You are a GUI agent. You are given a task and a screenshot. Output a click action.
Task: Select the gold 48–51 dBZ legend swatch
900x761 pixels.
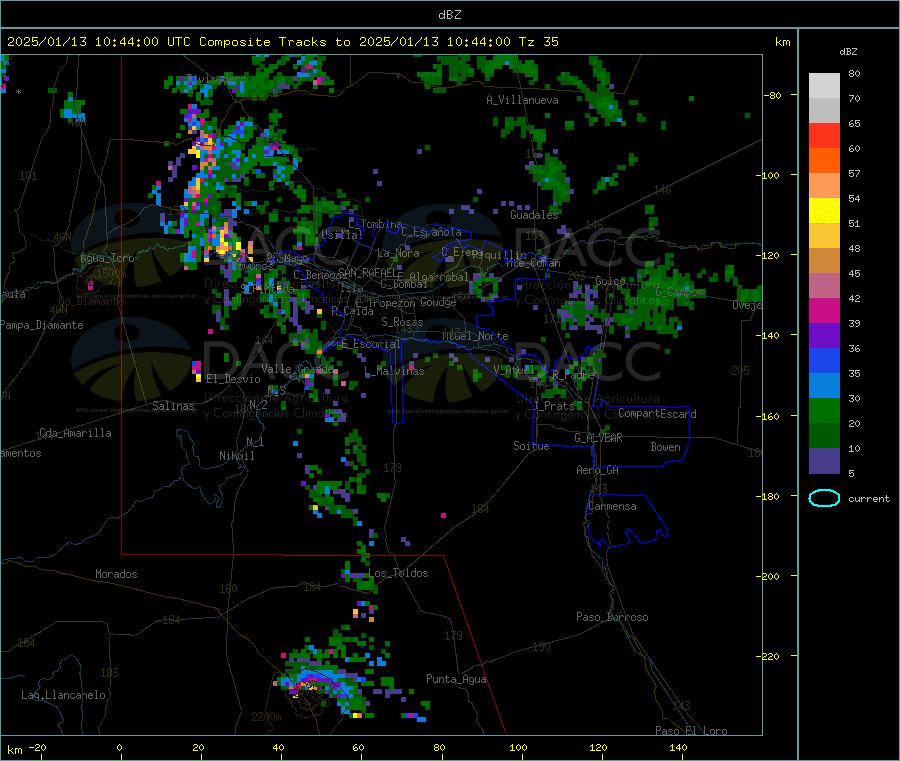824,236
